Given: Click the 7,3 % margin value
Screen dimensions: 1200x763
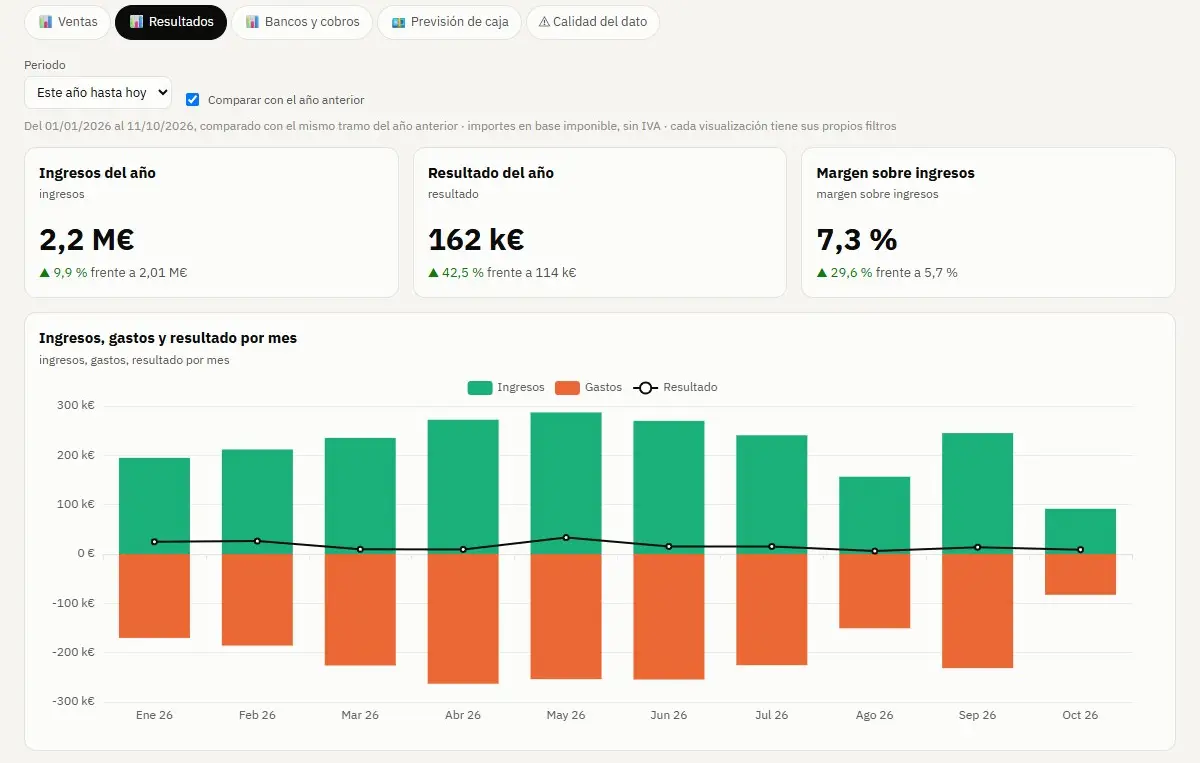Looking at the screenshot, I should (x=857, y=240).
